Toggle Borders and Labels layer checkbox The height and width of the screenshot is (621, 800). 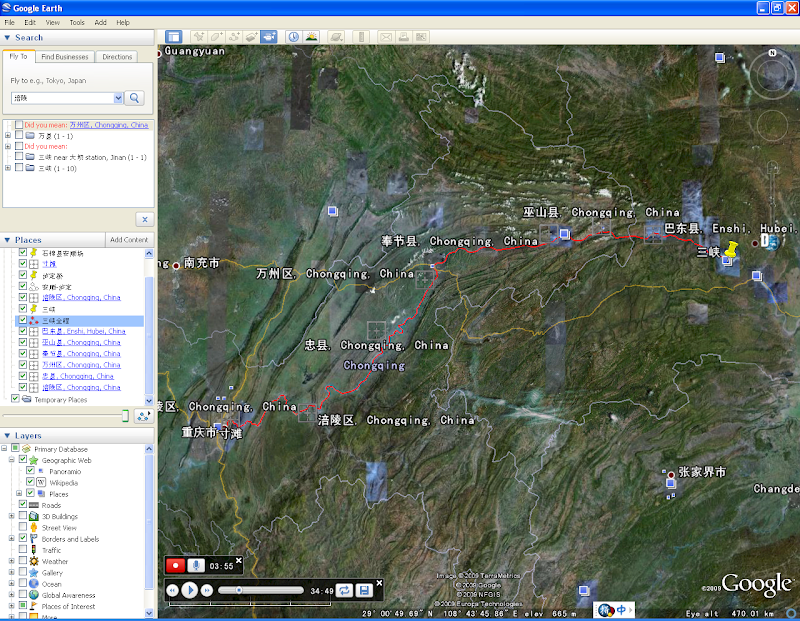click(x=22, y=538)
